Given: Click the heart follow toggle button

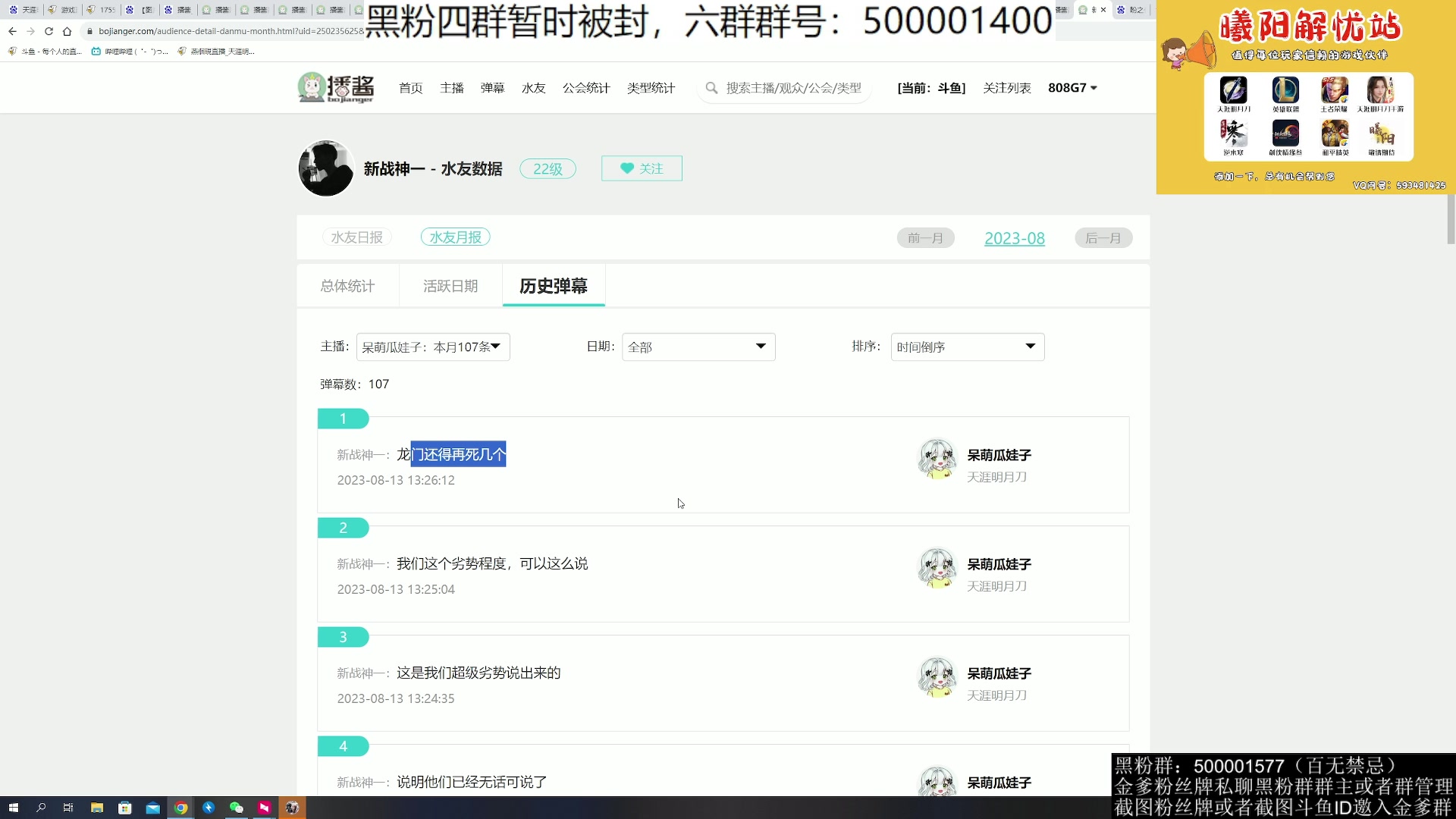Looking at the screenshot, I should point(642,168).
